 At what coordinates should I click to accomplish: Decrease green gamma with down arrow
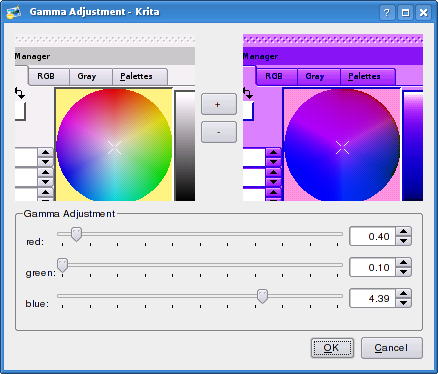tap(404, 272)
